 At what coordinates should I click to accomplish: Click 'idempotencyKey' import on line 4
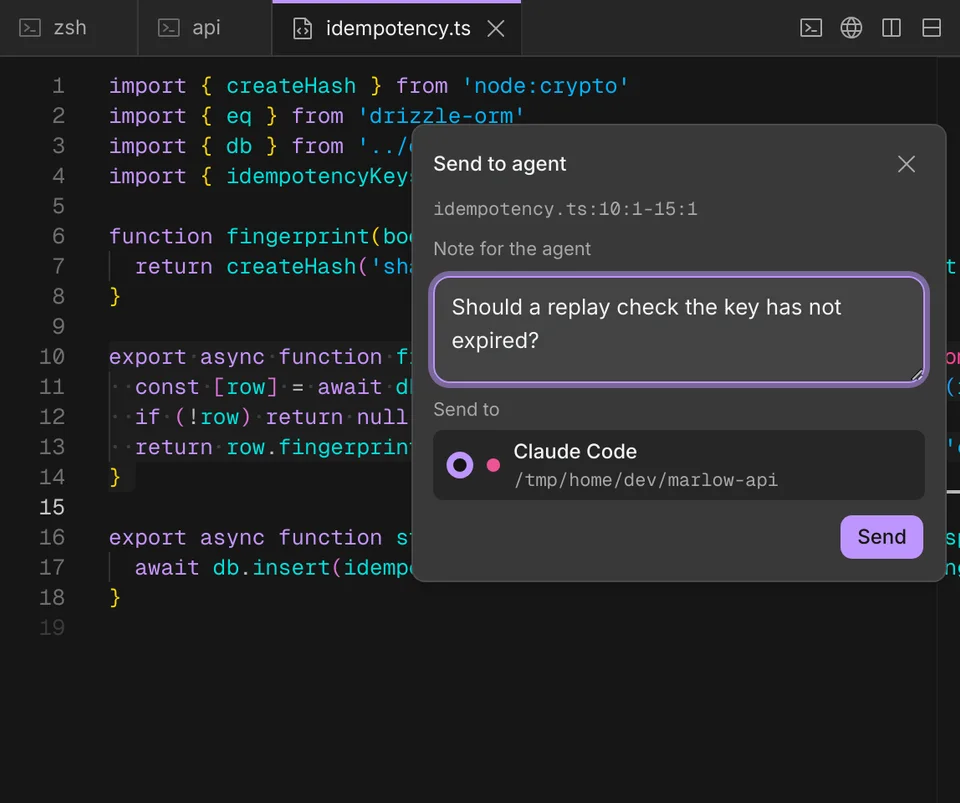point(318,176)
